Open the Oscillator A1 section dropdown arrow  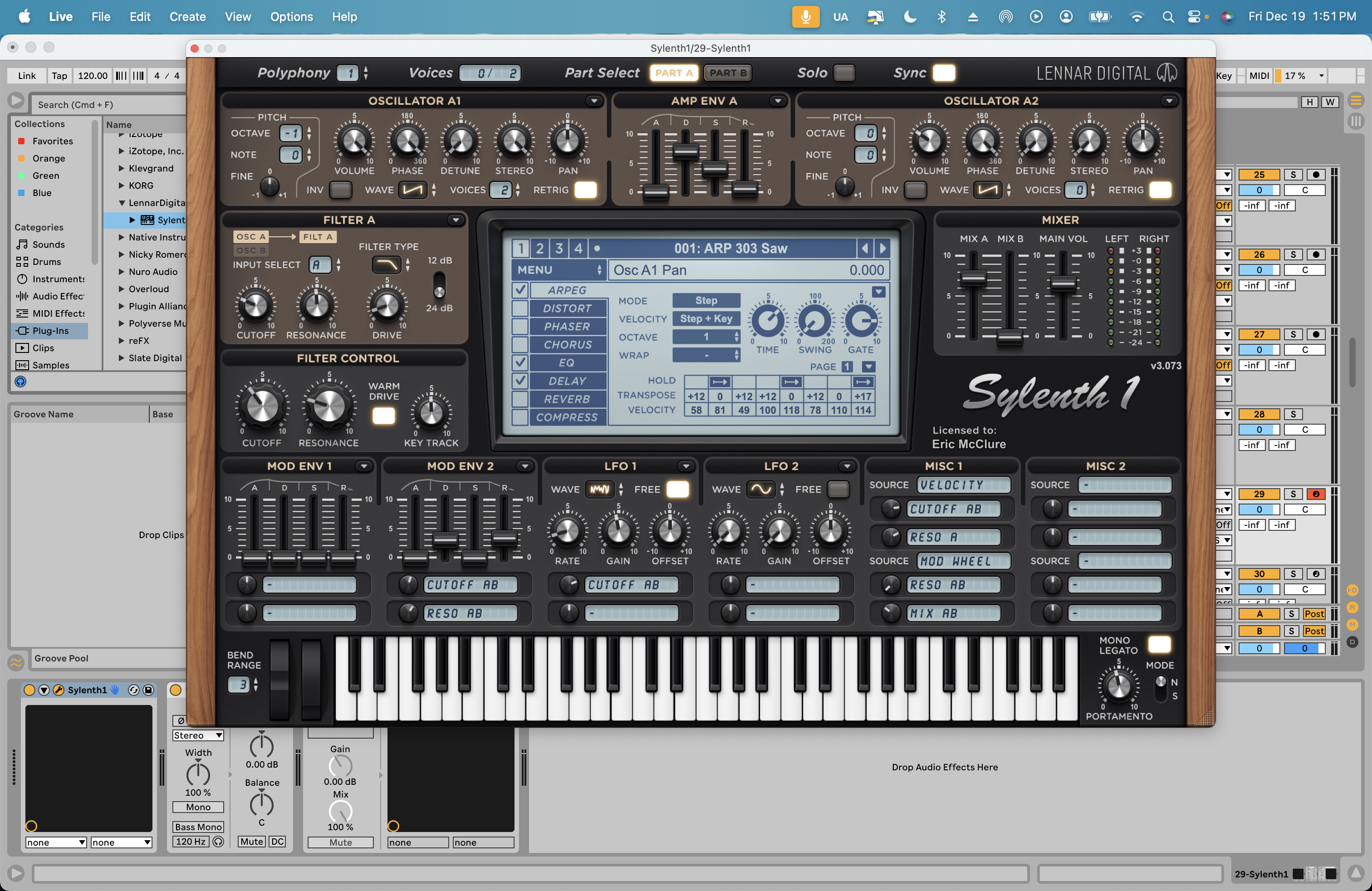(x=594, y=101)
